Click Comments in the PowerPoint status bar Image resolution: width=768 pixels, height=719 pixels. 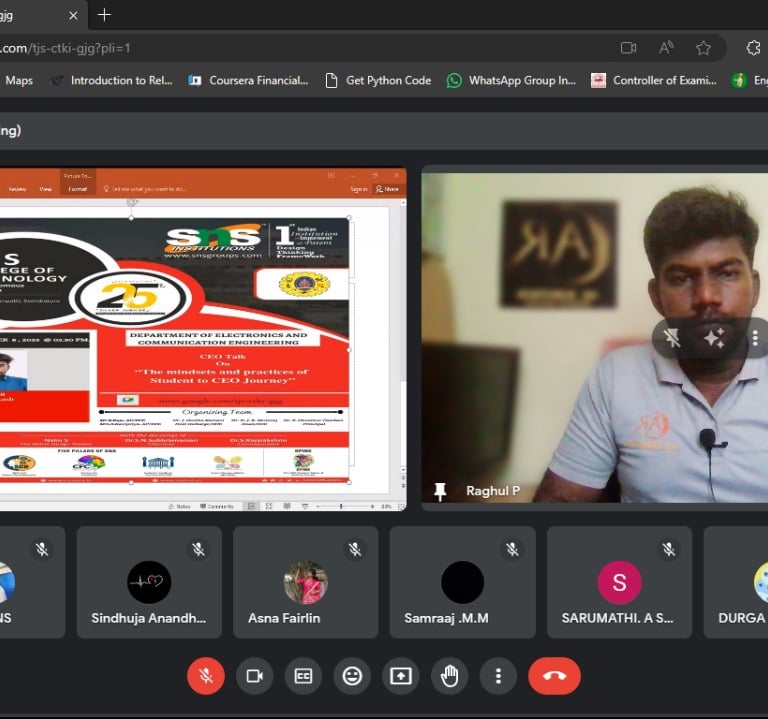coord(217,506)
